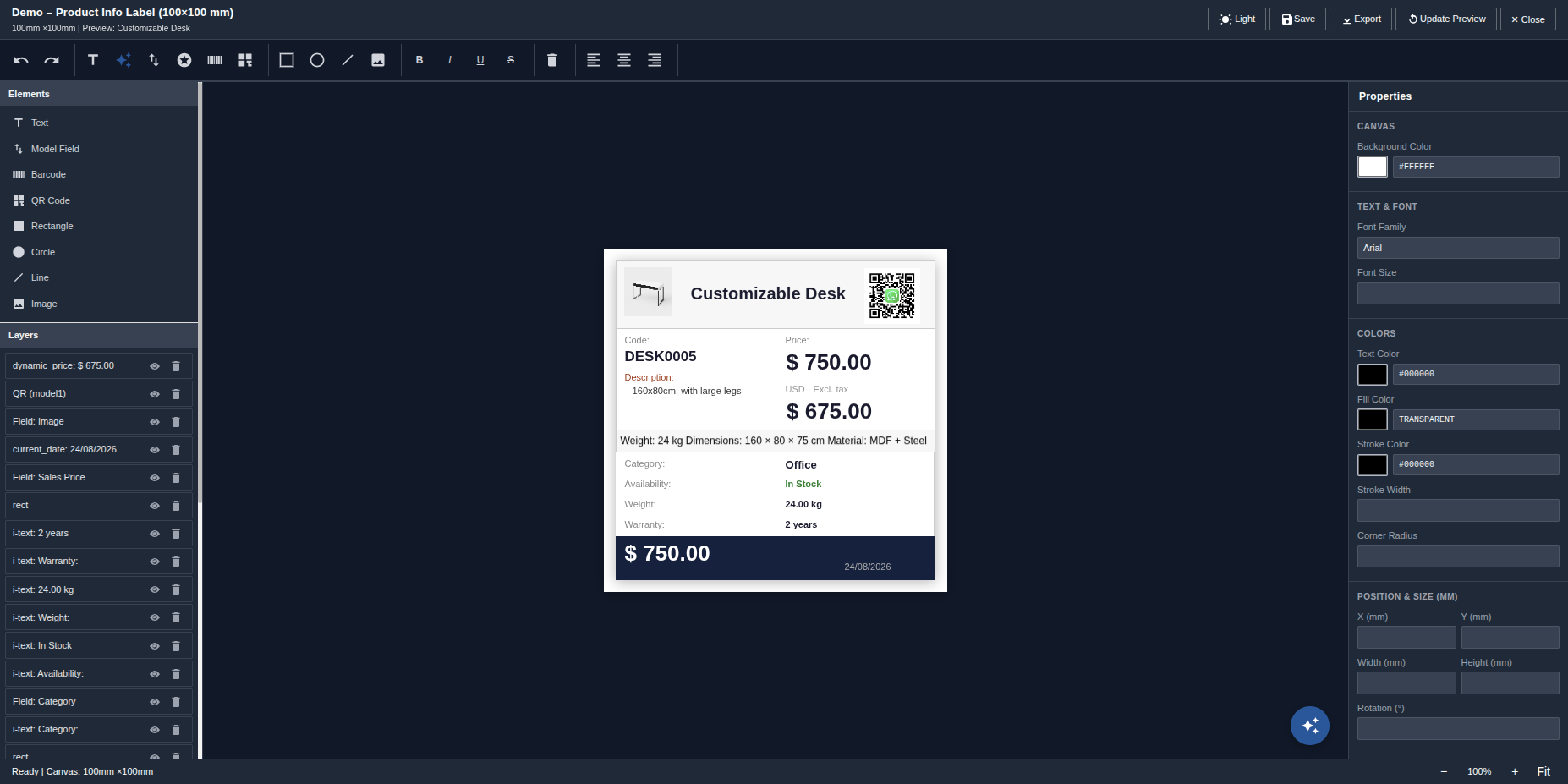Add Line from Elements panel
This screenshot has height=784, width=1568.
pyautogui.click(x=99, y=277)
